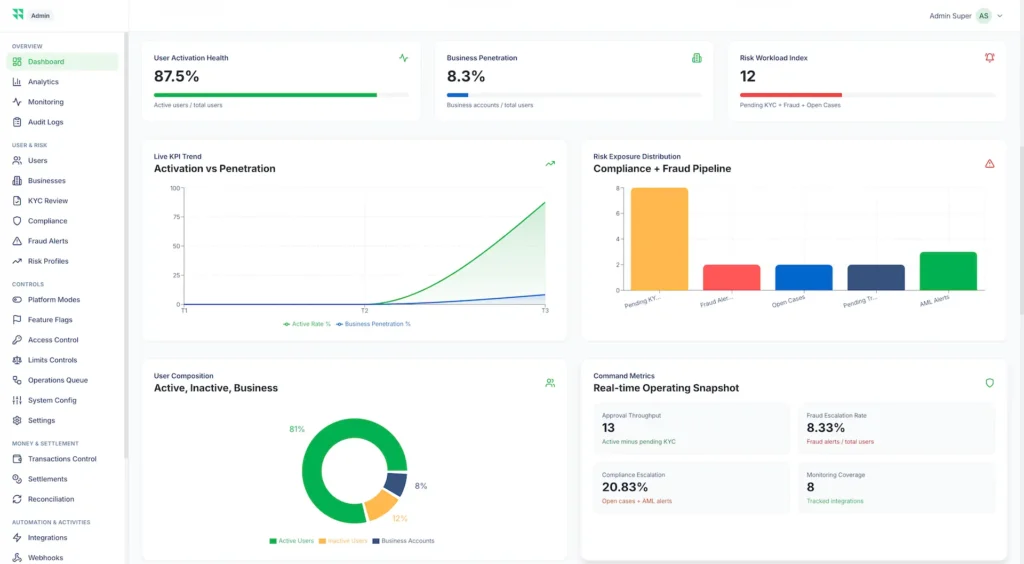Click the System Config sliders icon
Image resolution: width=1024 pixels, height=564 pixels.
tap(17, 400)
